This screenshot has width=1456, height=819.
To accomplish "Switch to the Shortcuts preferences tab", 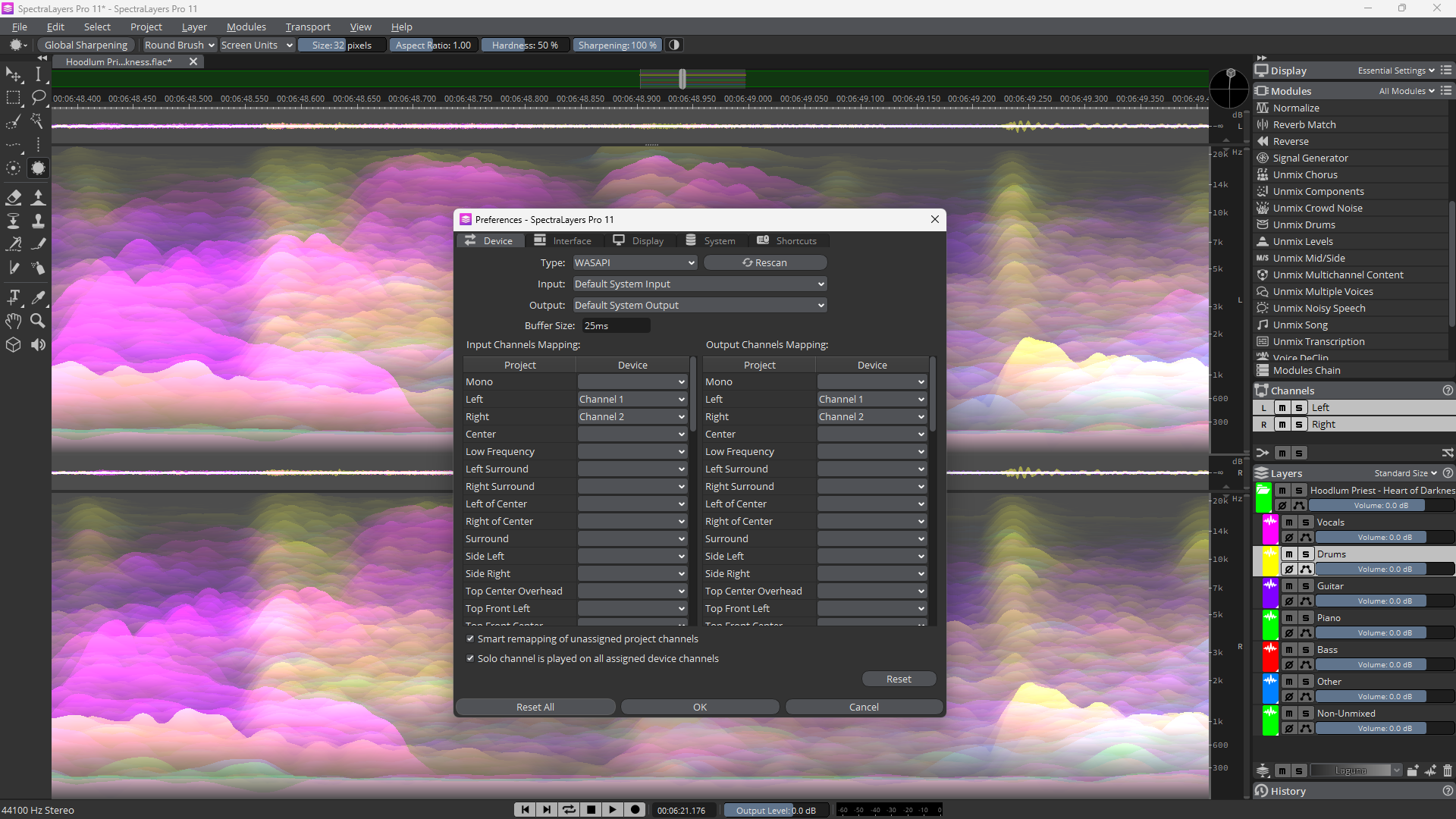I will 787,240.
